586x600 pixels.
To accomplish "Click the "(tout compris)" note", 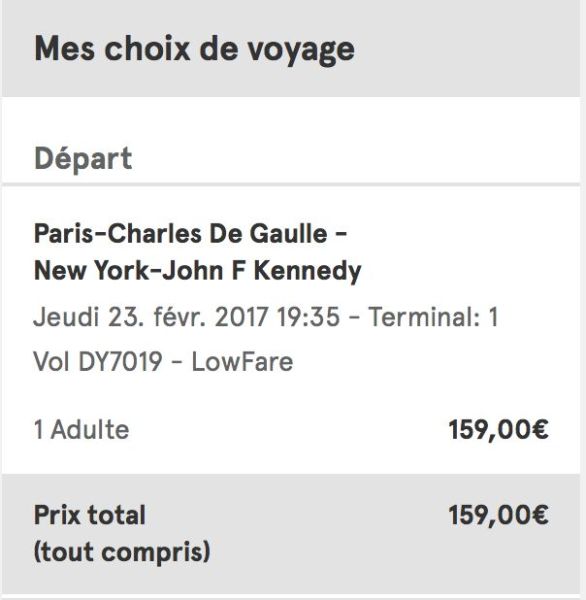I will 122,552.
